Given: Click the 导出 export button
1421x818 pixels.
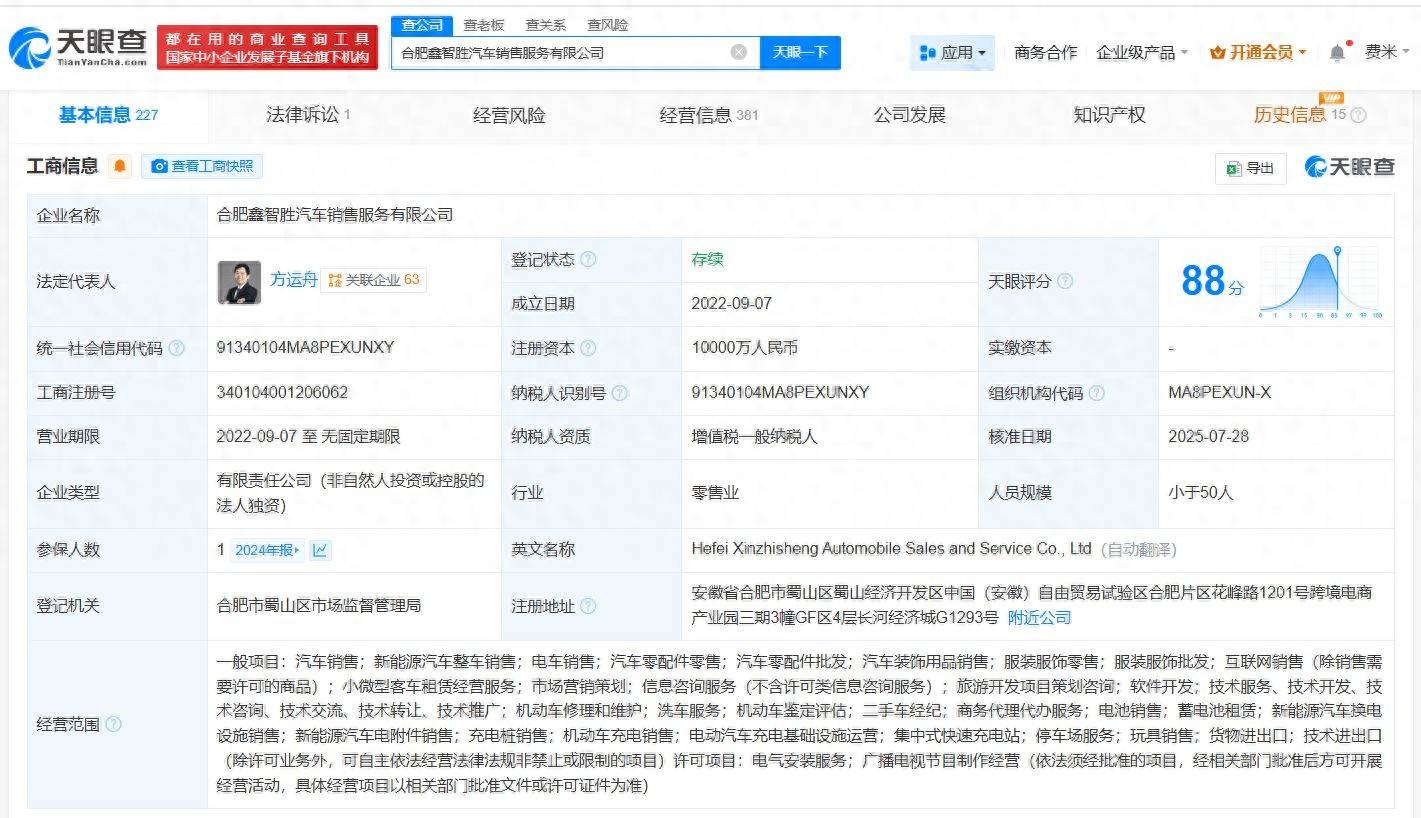Looking at the screenshot, I should (1250, 168).
